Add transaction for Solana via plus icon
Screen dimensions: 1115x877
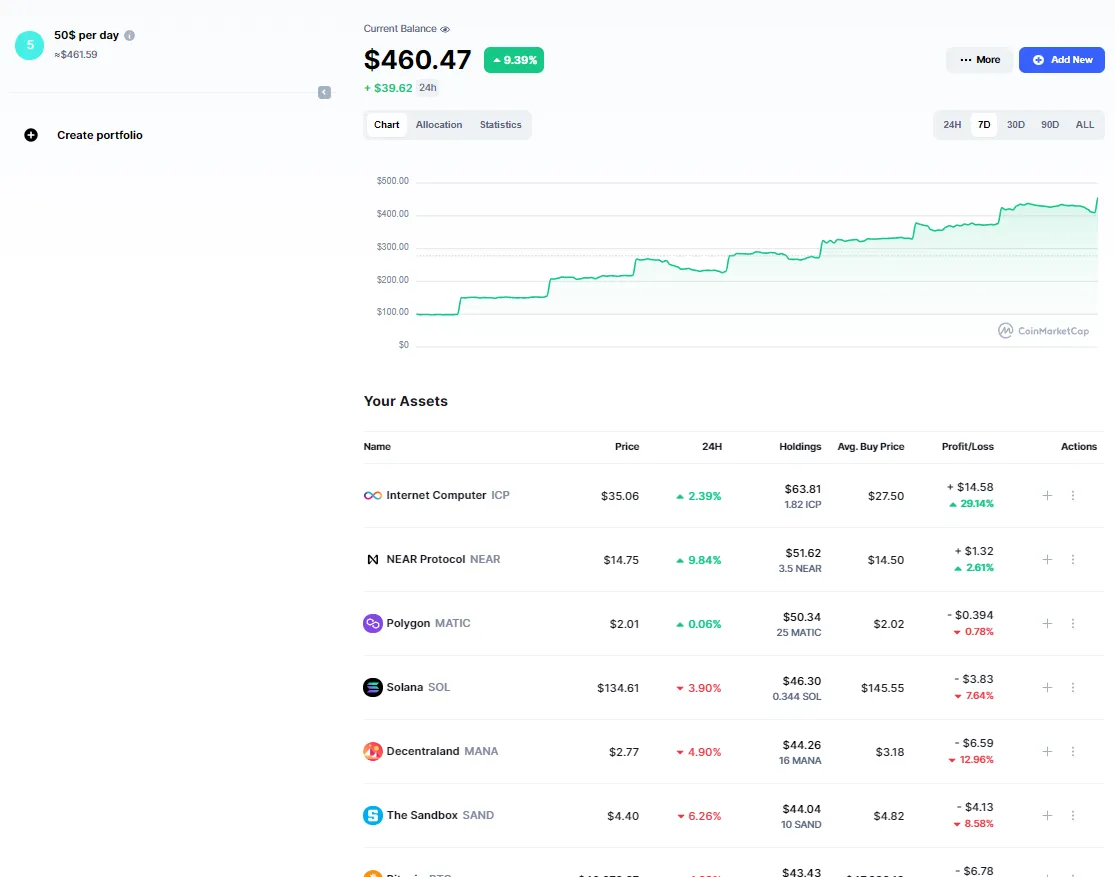pyautogui.click(x=1047, y=688)
